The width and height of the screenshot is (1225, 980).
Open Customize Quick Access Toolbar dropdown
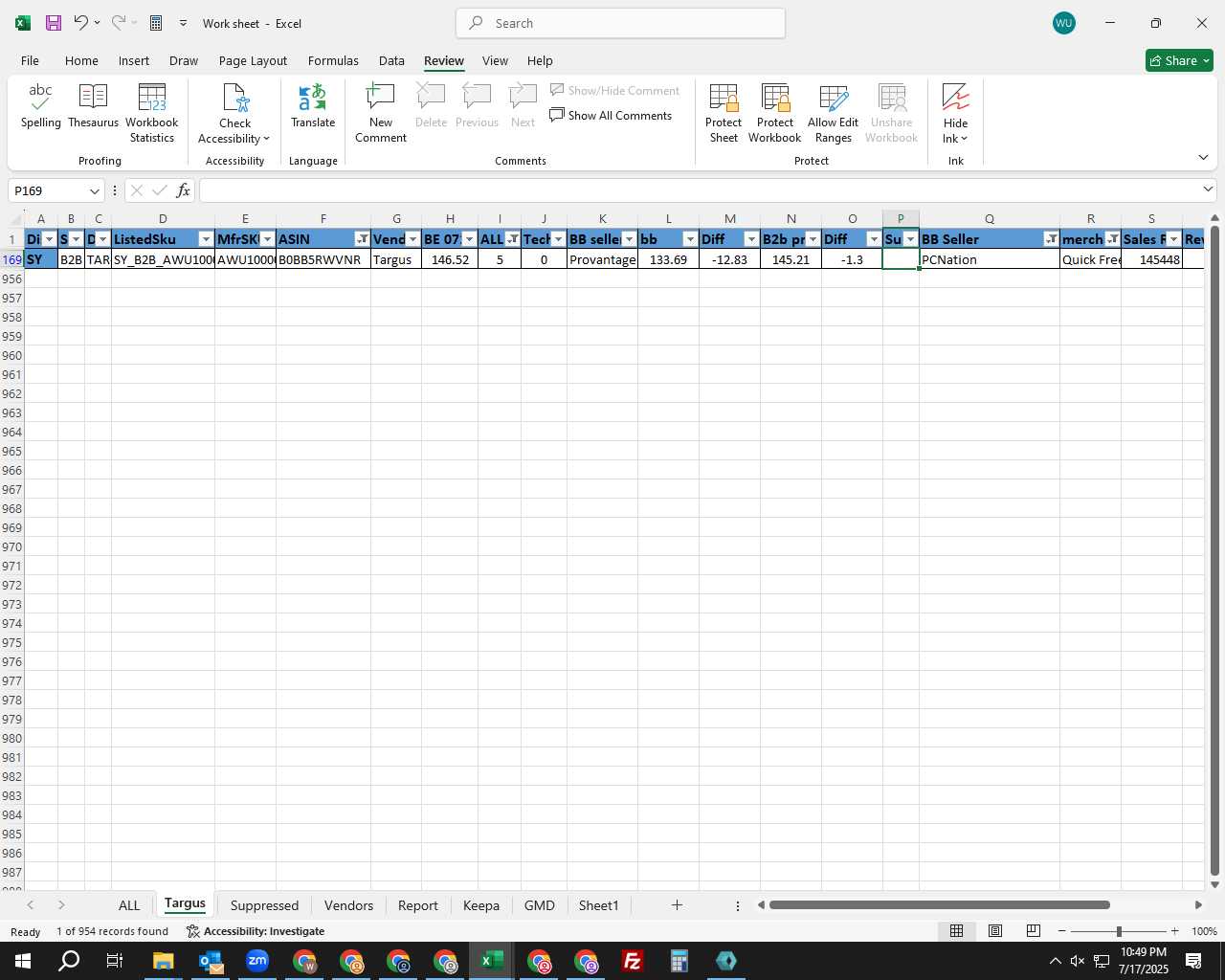pyautogui.click(x=183, y=23)
